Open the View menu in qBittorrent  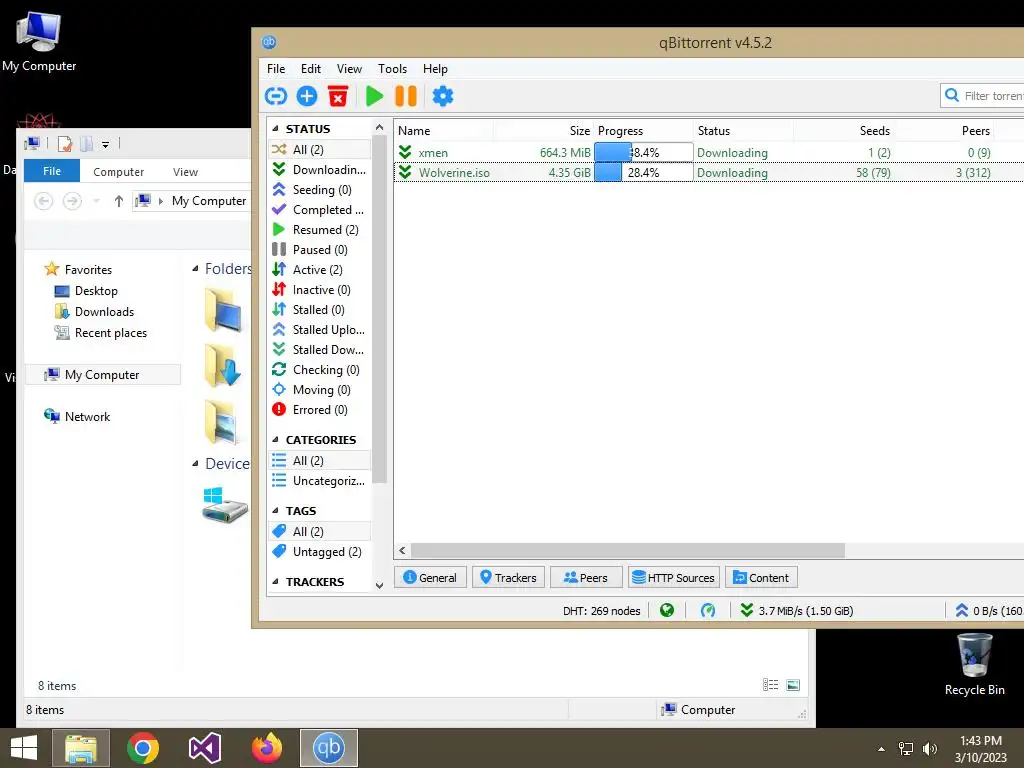point(349,69)
